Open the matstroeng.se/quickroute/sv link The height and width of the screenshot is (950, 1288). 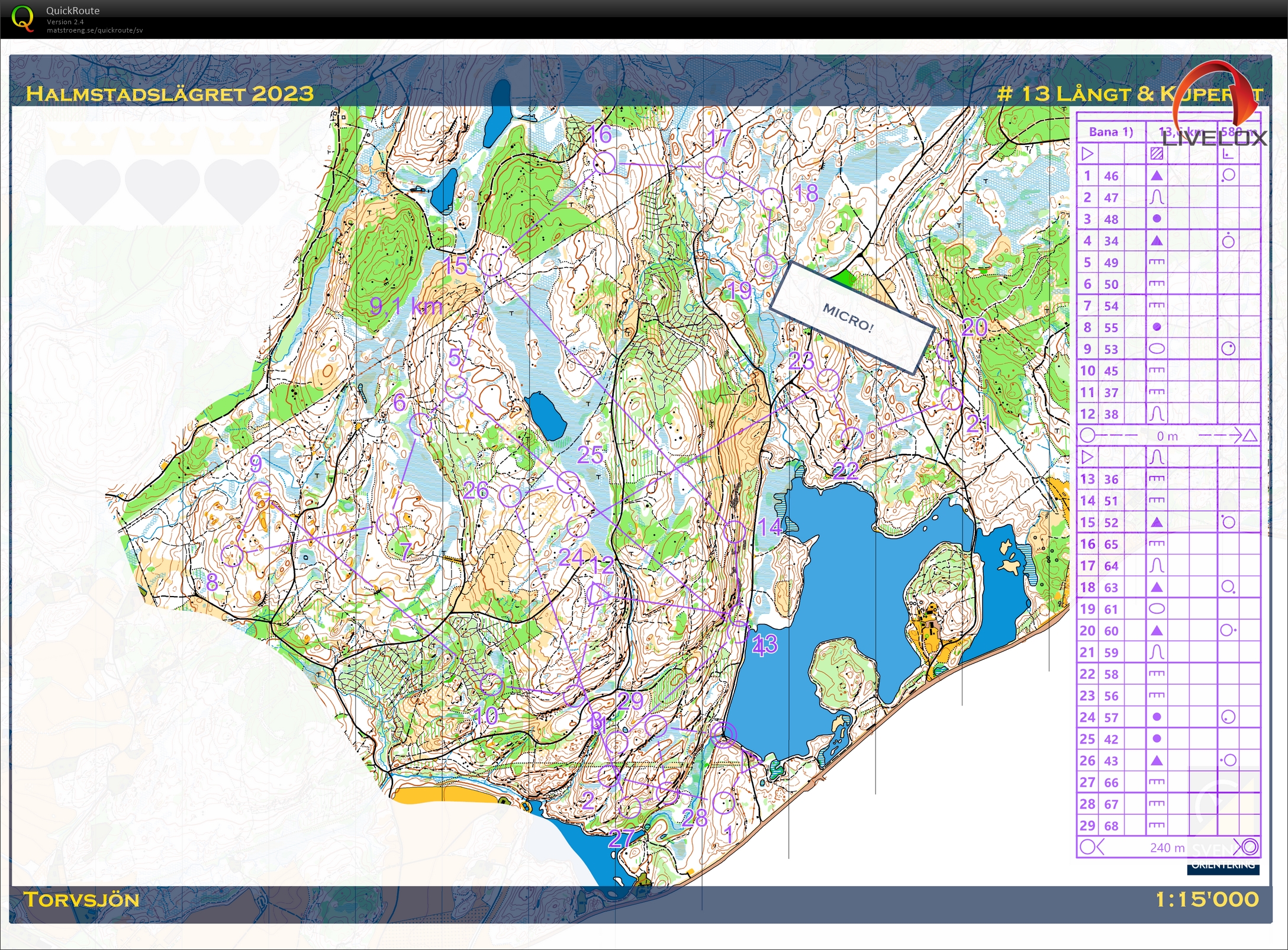coord(95,30)
